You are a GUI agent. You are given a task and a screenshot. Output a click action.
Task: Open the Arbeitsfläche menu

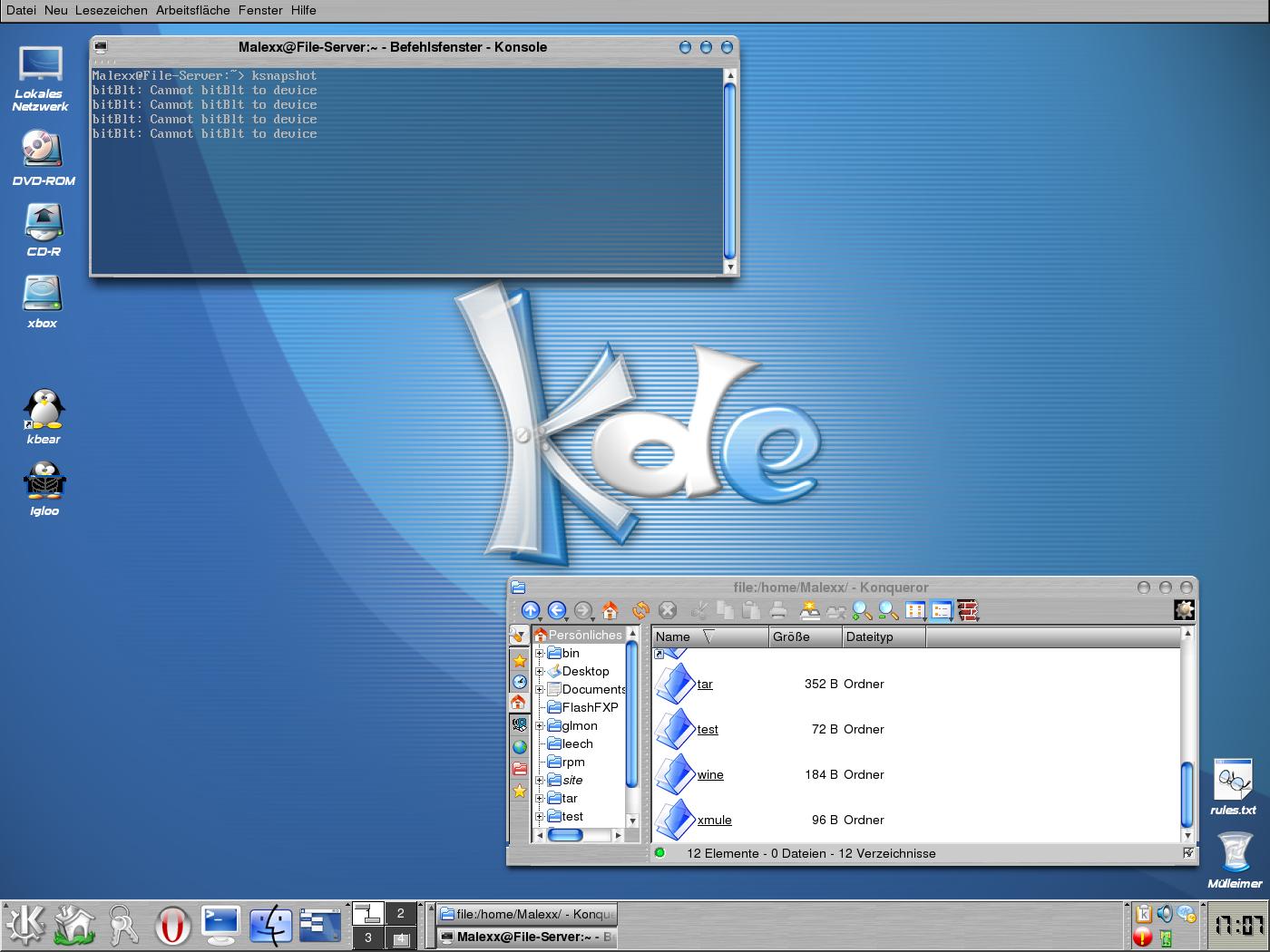coord(193,10)
